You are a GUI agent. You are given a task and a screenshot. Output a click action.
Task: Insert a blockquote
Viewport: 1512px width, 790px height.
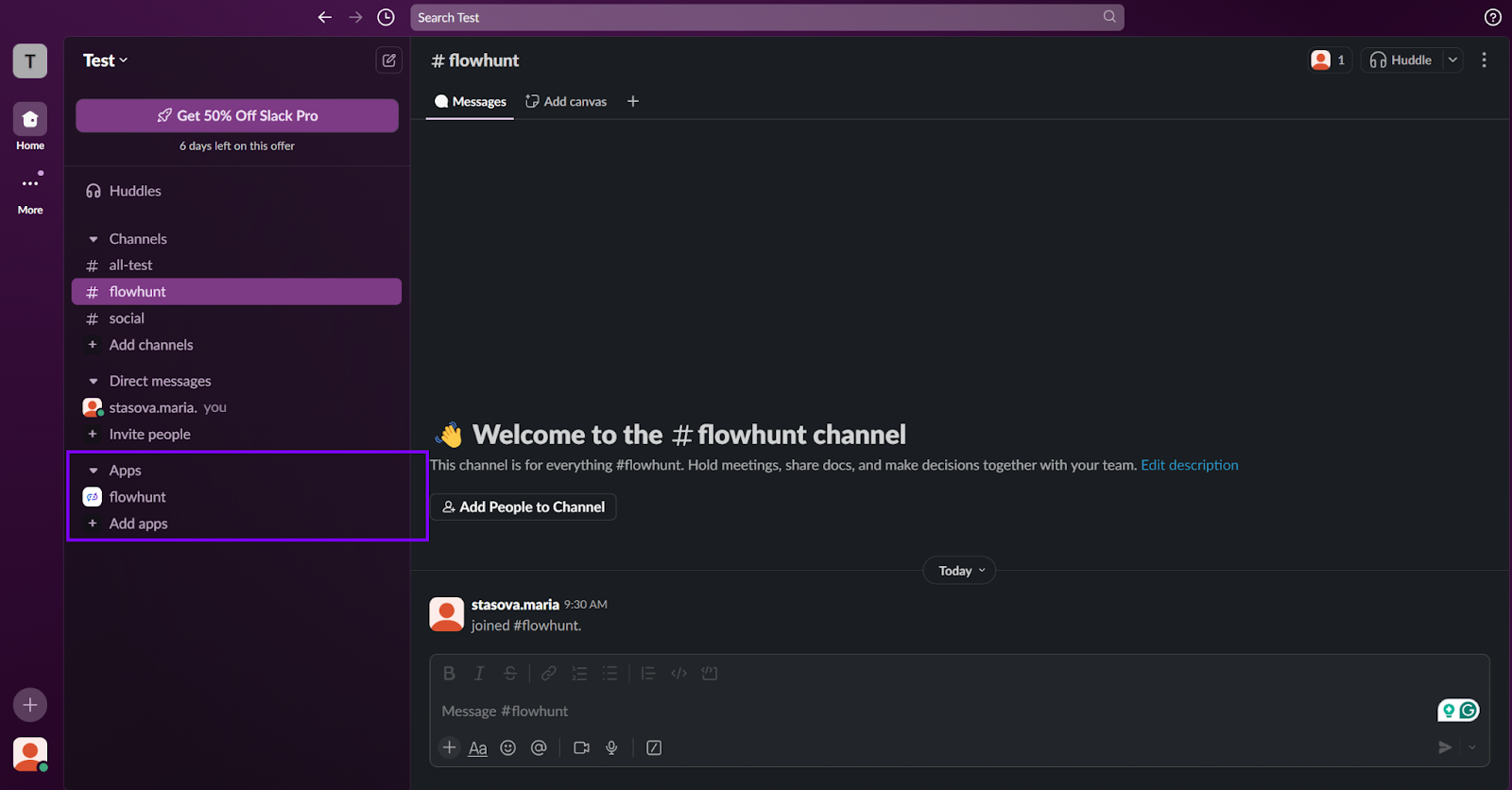pos(647,673)
